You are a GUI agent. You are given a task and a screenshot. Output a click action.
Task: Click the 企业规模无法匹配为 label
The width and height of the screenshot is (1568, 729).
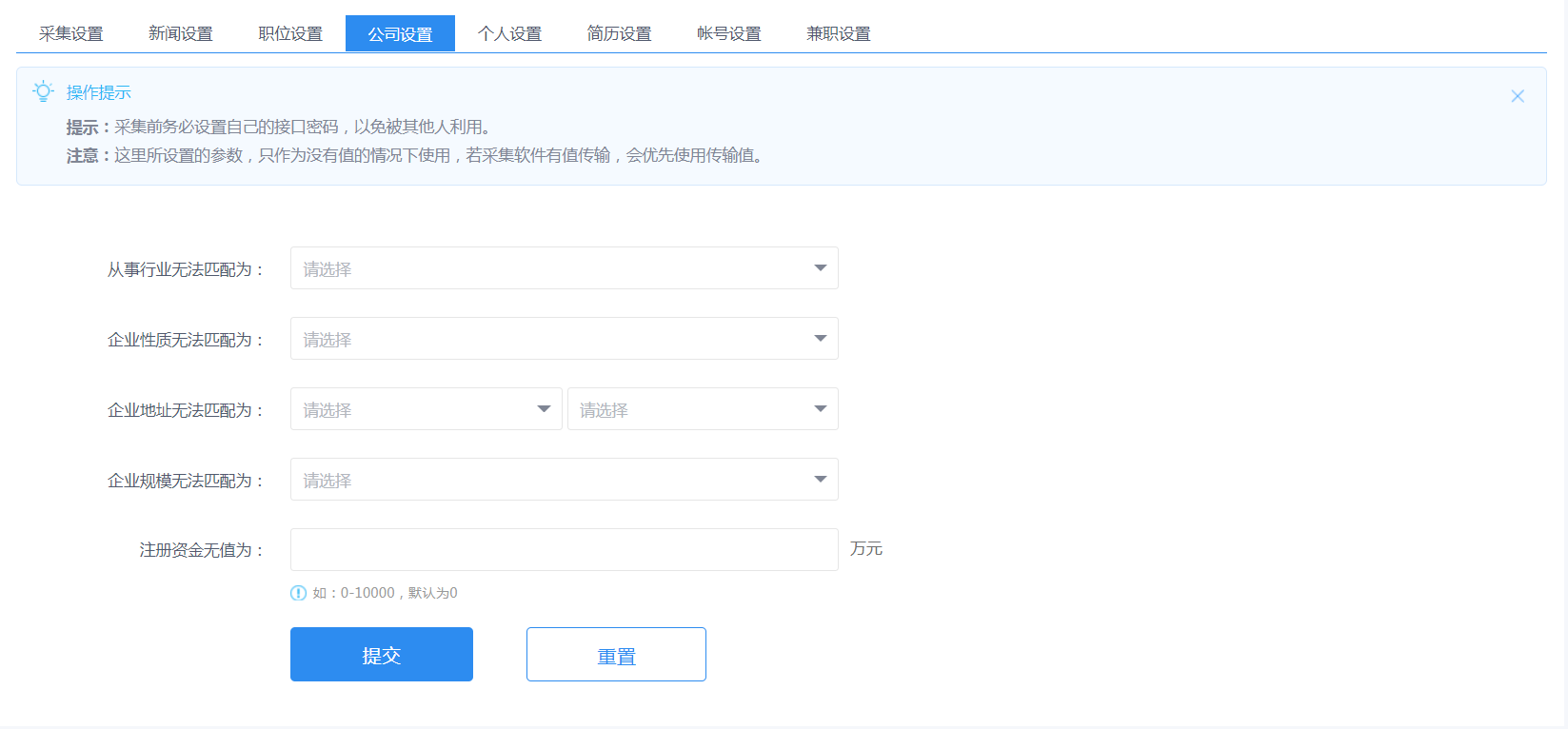[x=186, y=481]
